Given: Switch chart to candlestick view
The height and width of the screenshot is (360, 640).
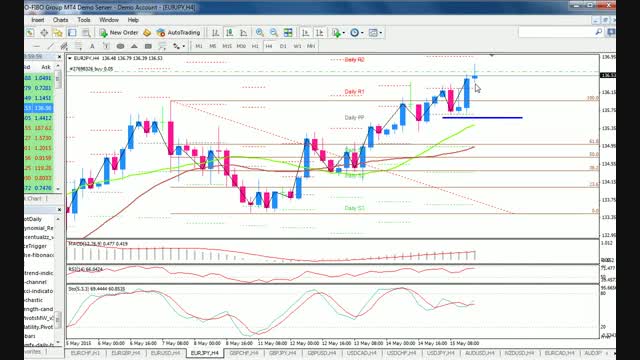Looking at the screenshot, I should (x=229, y=33).
